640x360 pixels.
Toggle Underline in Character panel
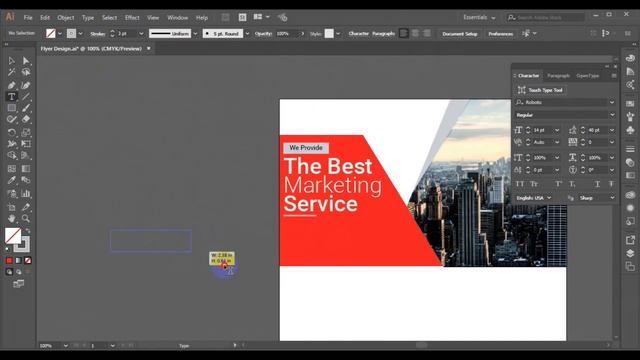click(x=597, y=184)
